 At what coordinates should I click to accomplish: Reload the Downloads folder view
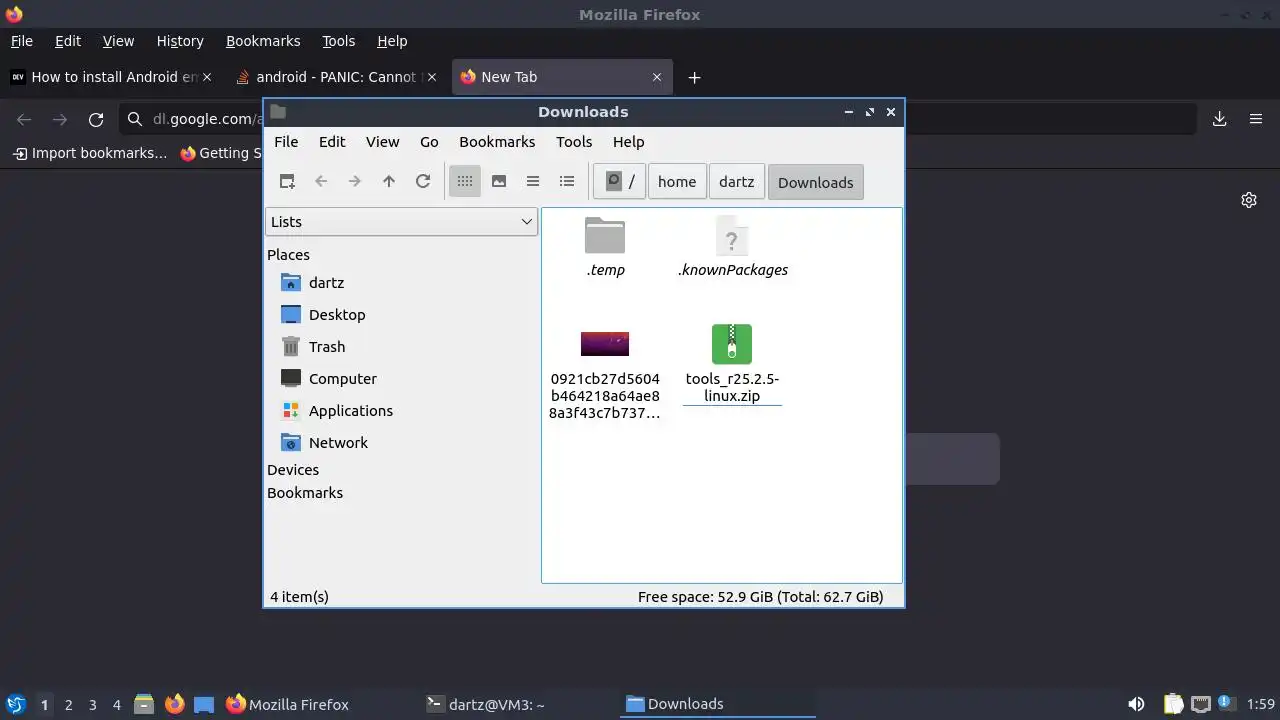pos(423,181)
